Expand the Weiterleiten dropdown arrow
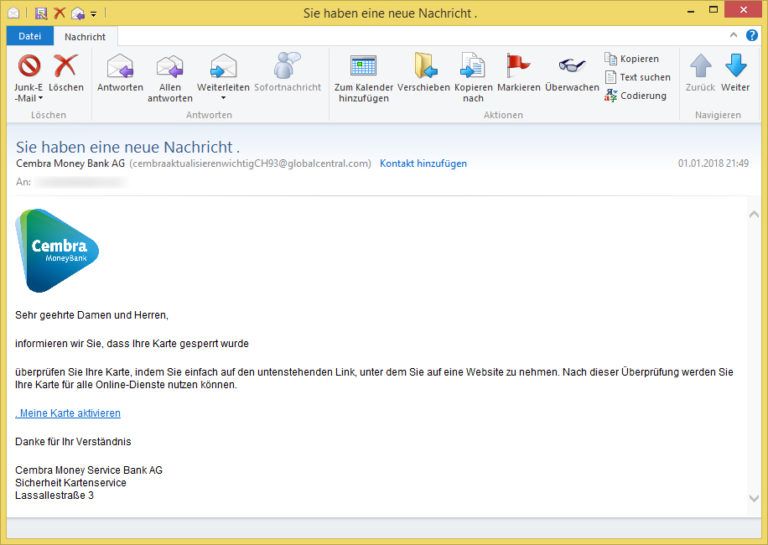This screenshot has height=545, width=768. click(x=223, y=98)
